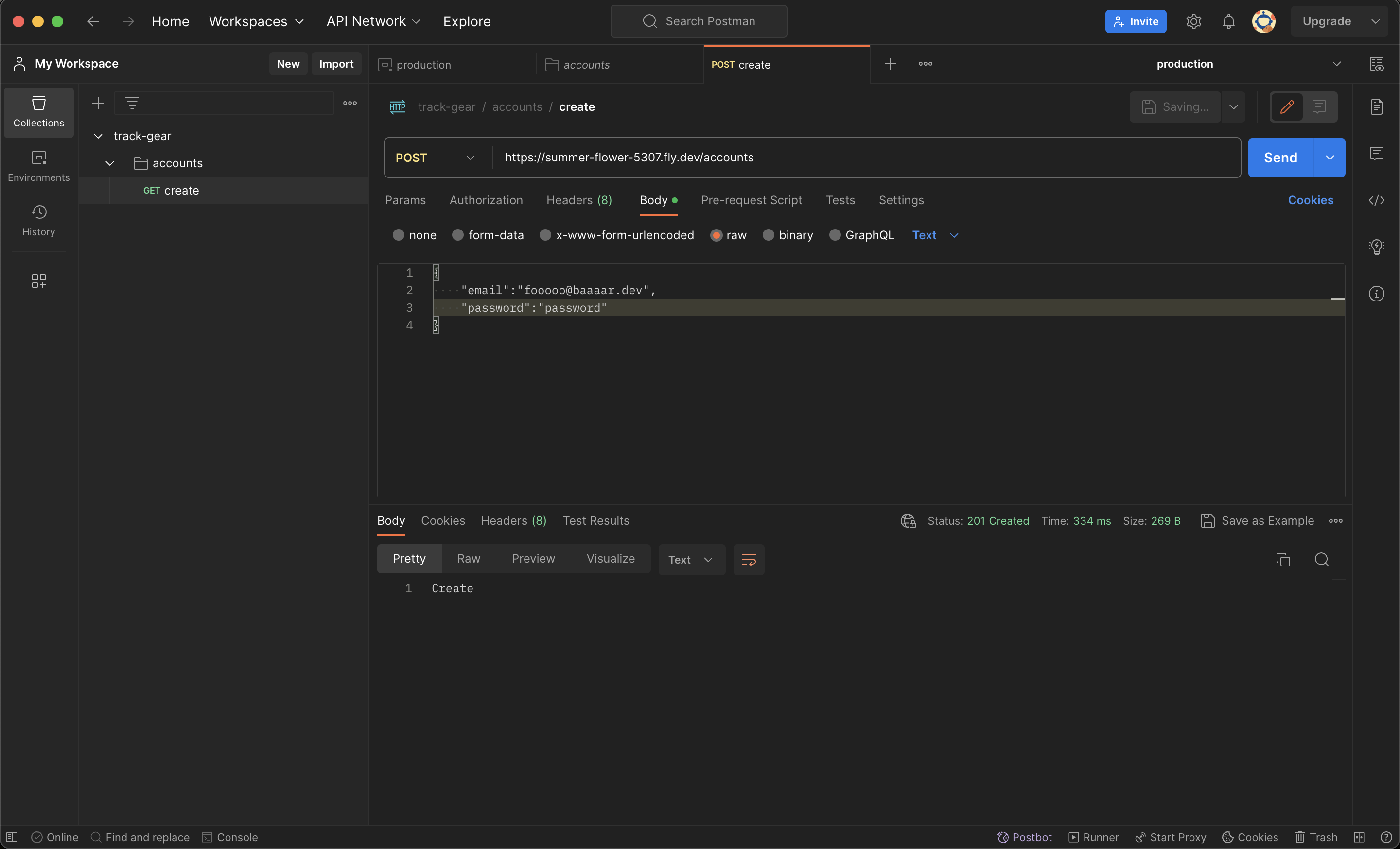
Task: Open documentation icon in right sidebar
Action: (x=1376, y=107)
